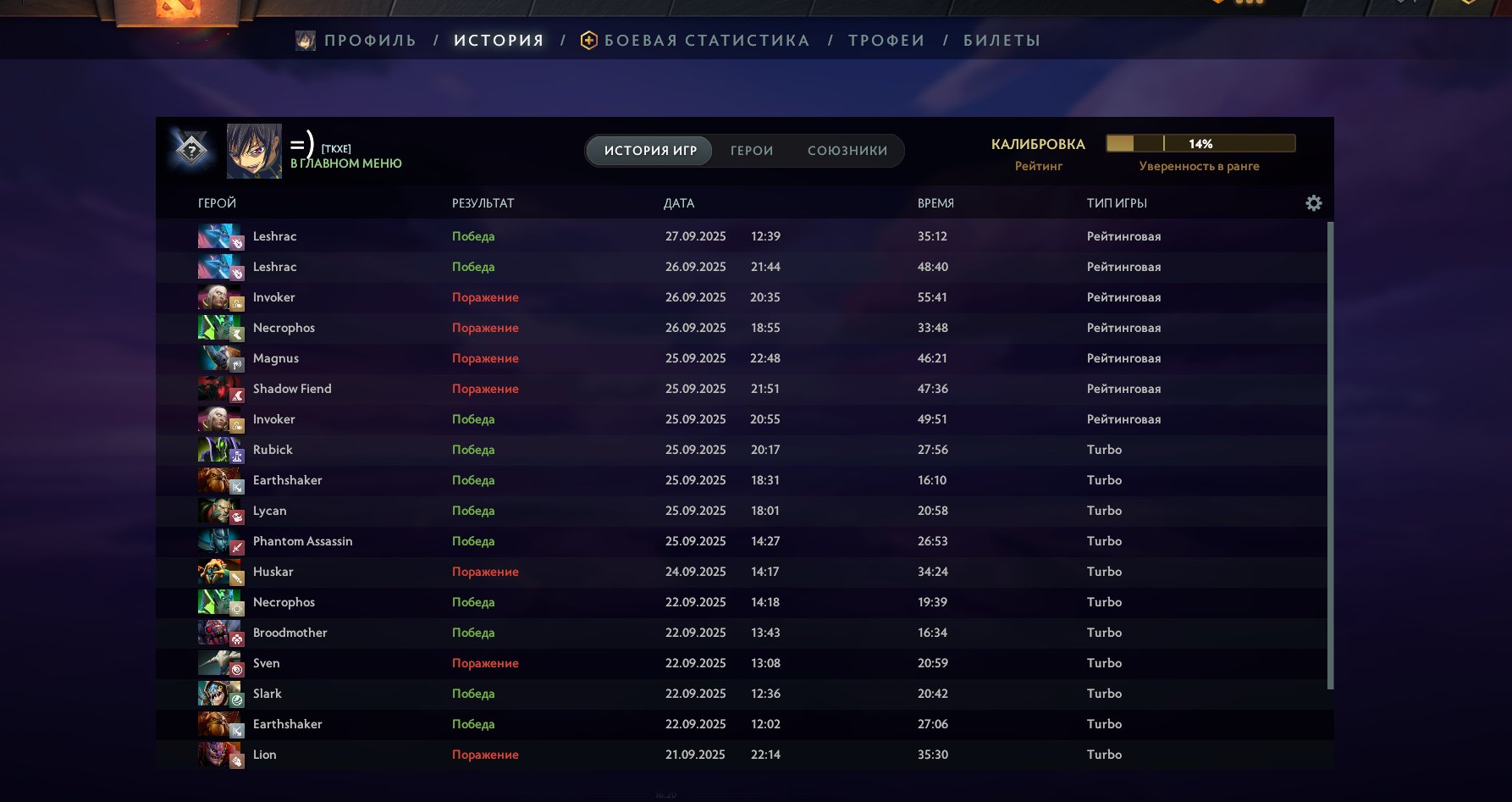Click the player avatar picture
The height and width of the screenshot is (802, 1512).
point(254,151)
